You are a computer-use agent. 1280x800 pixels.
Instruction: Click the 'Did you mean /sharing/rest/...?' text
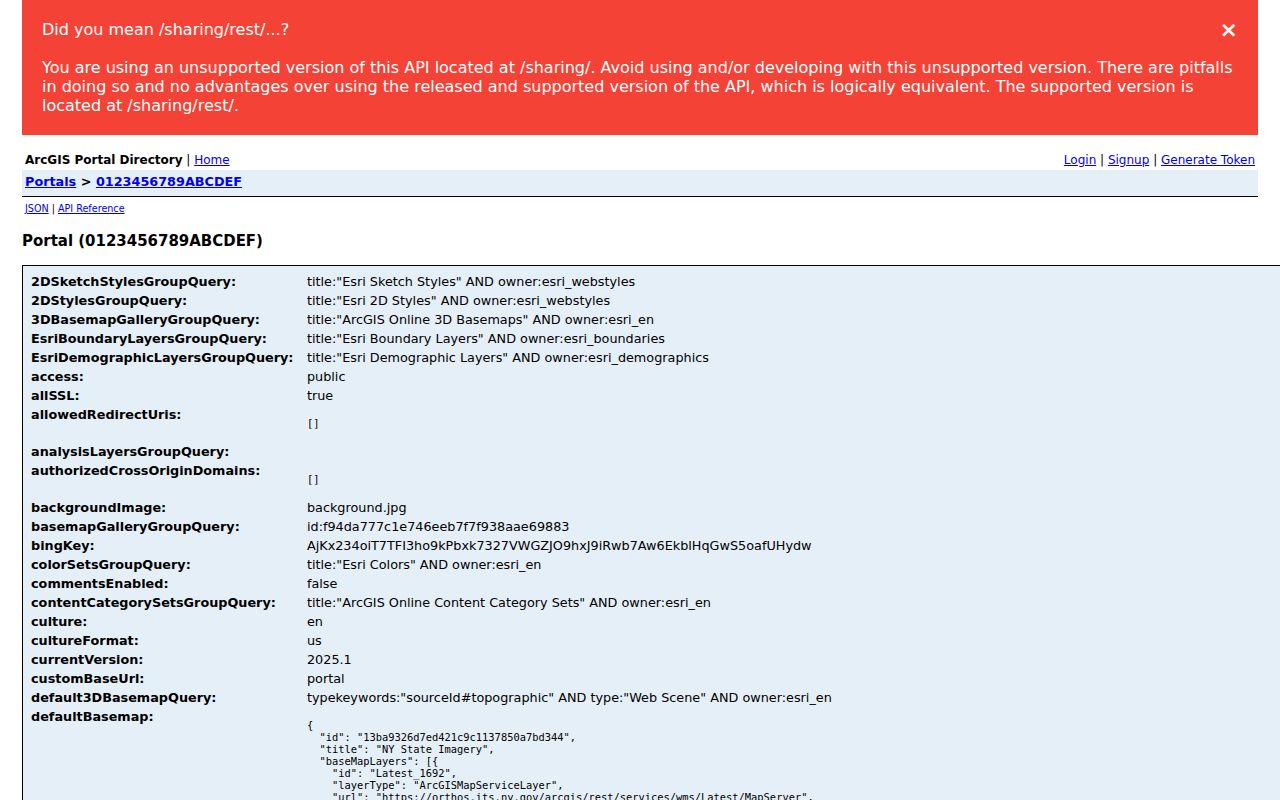tap(165, 30)
